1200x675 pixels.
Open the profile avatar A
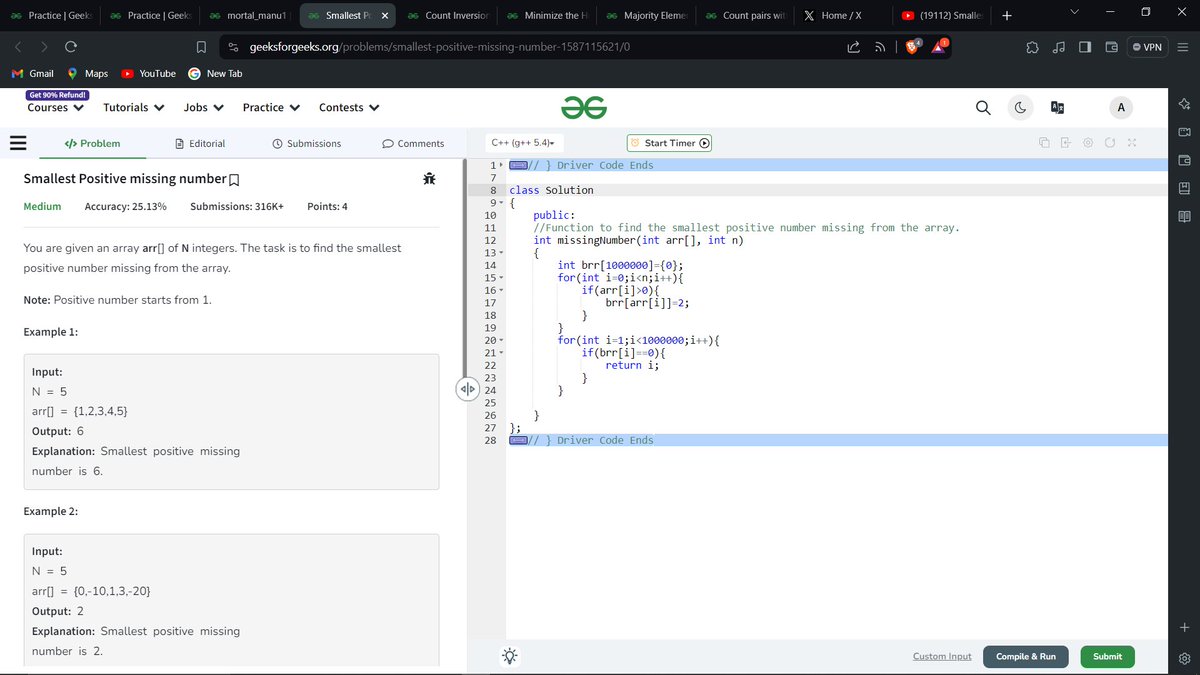click(x=1121, y=108)
